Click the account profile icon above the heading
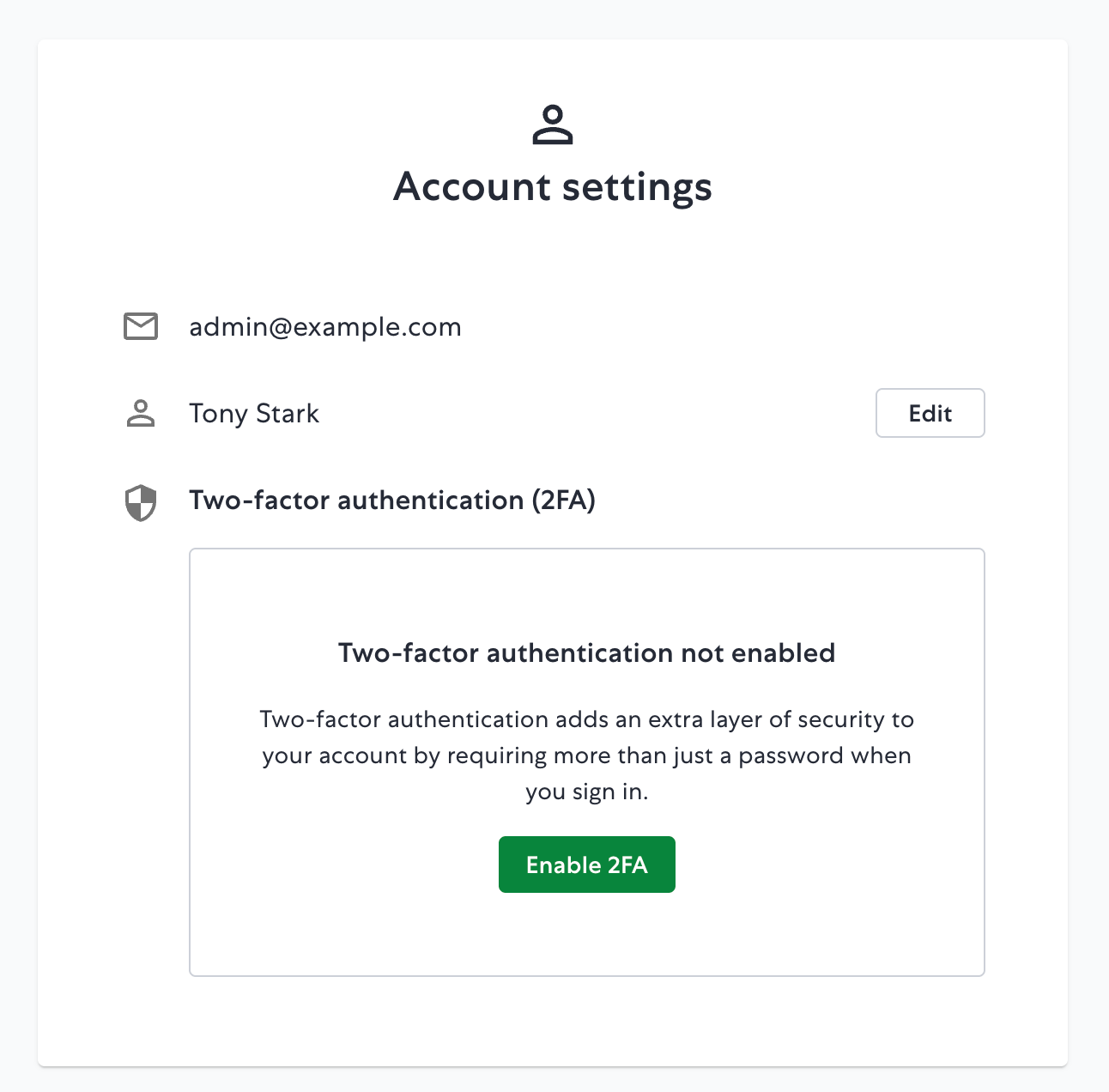 coord(553,125)
